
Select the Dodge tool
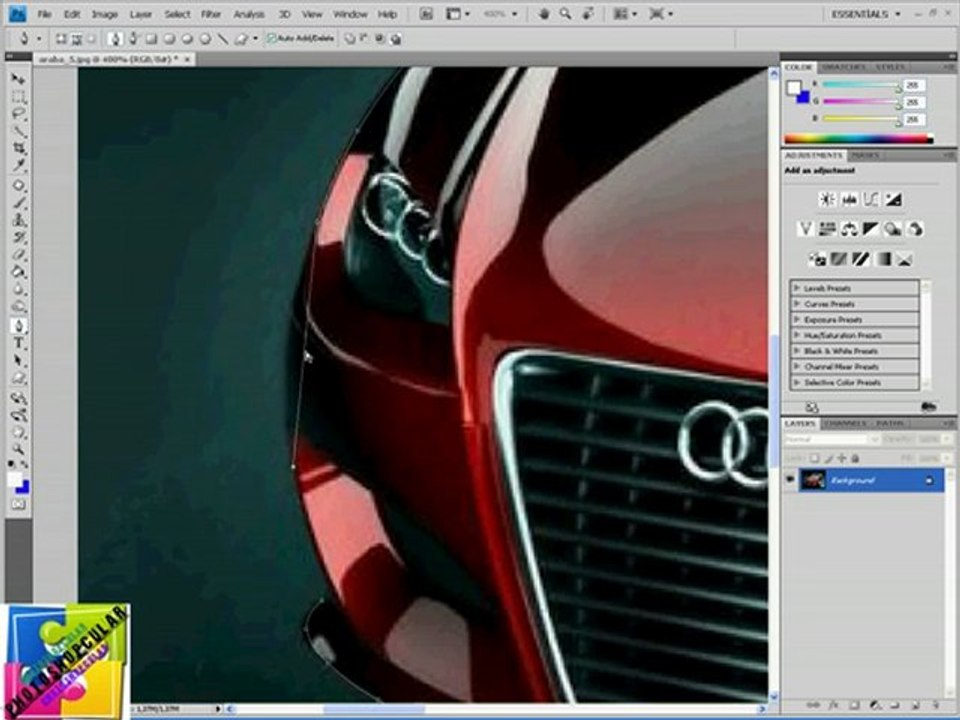[x=19, y=306]
